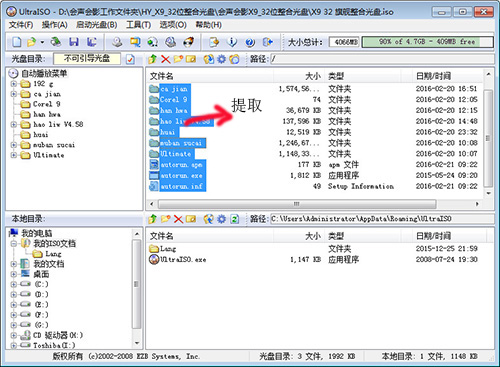
Task: Click the up-folder arrow in local pane toolbar
Action: (x=152, y=219)
